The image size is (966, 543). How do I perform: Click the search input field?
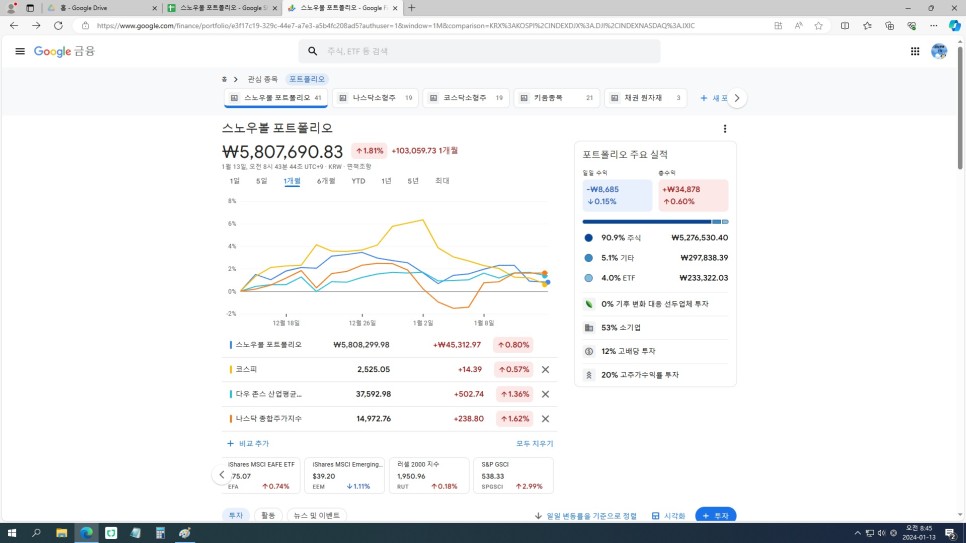click(480, 51)
